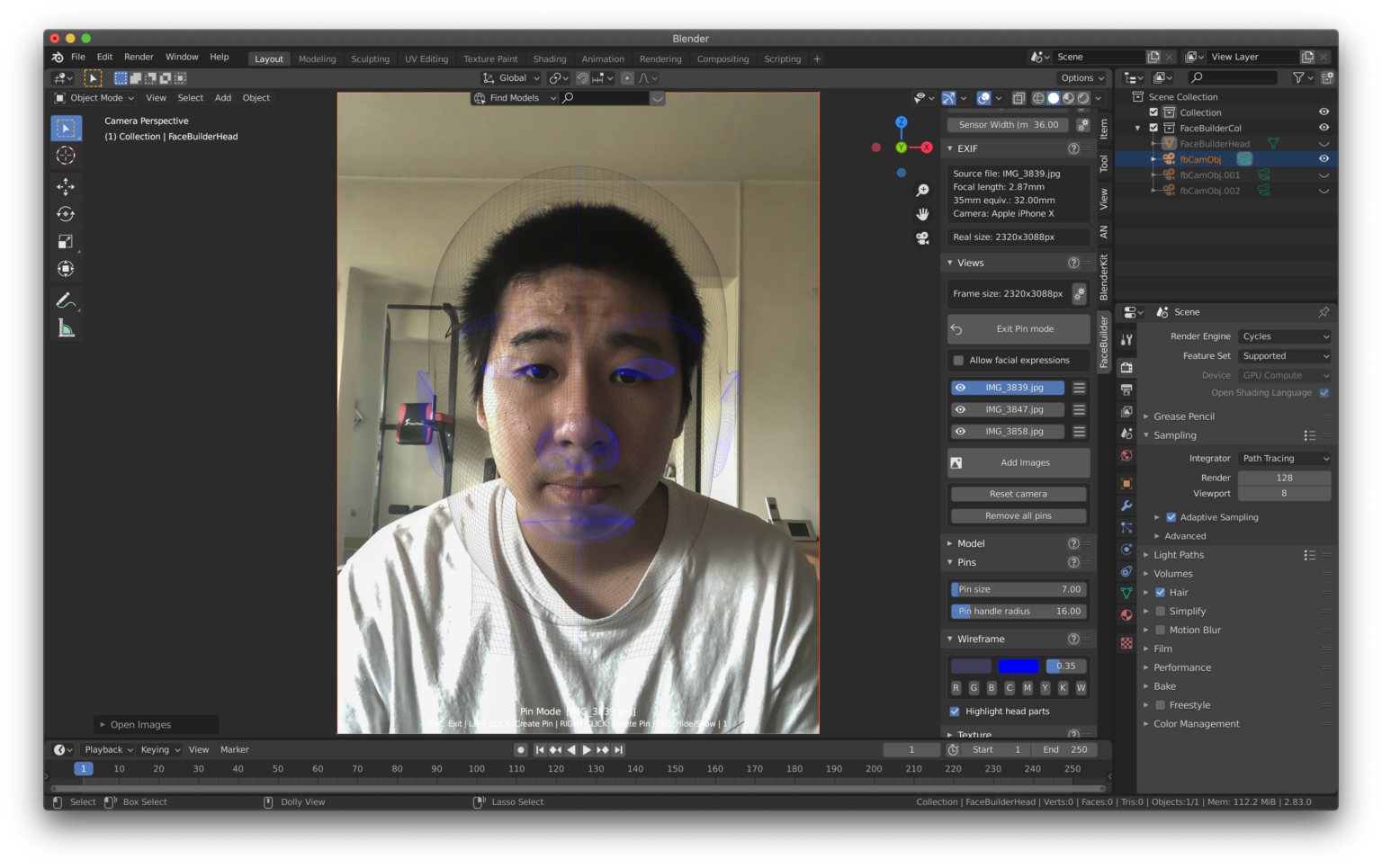Choose the Measure tool

[x=66, y=328]
